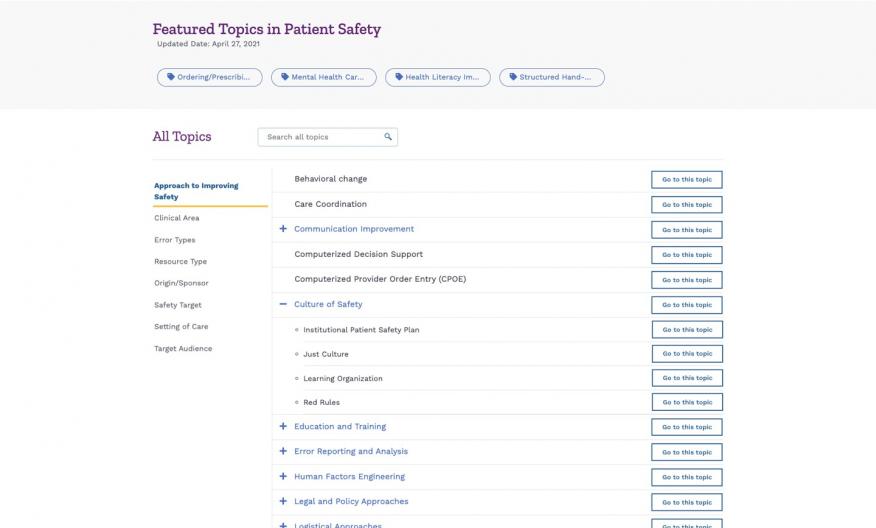Open the Mental Health Car... featured topic chip

(323, 77)
